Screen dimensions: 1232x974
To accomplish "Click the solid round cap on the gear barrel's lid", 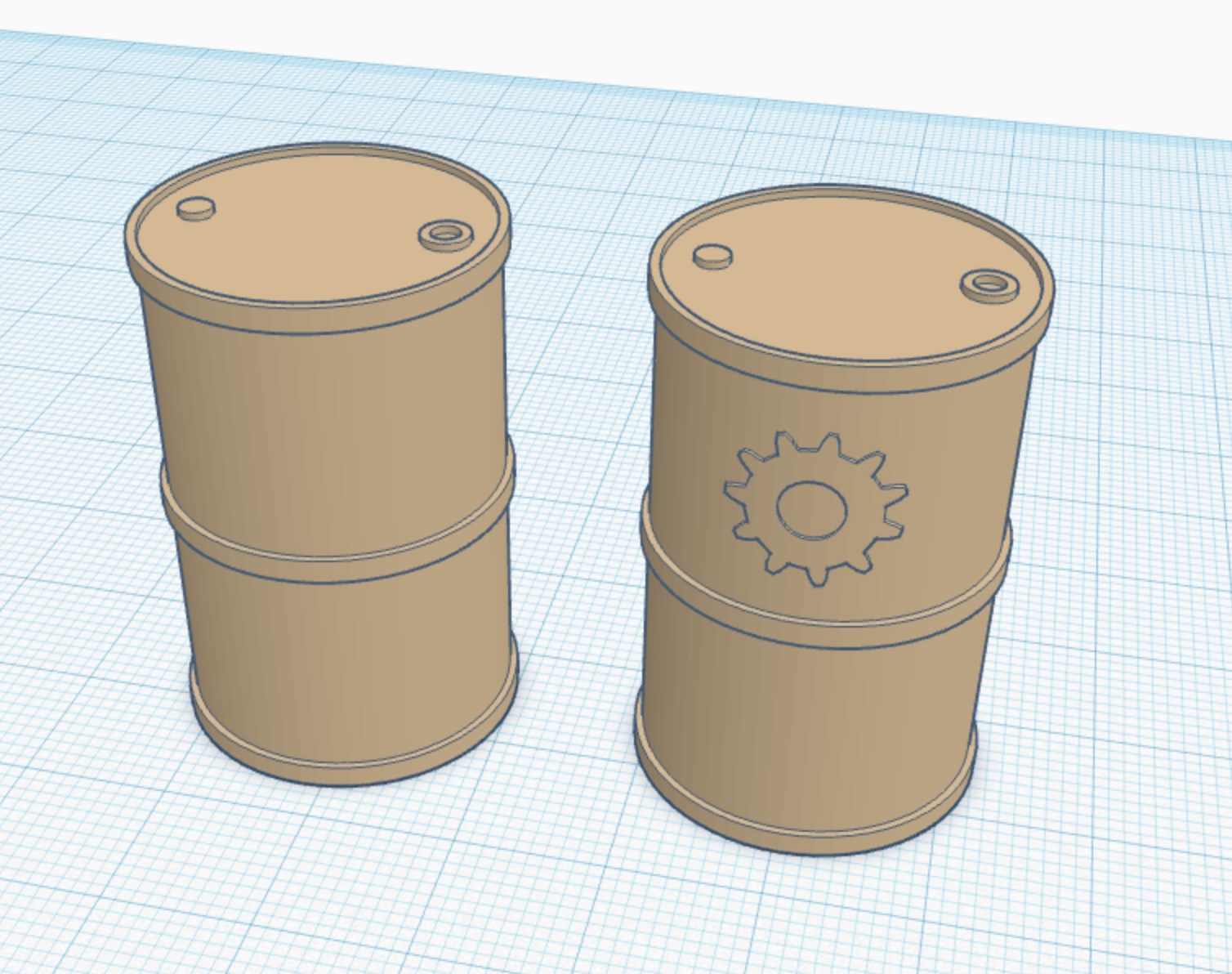I will (x=712, y=257).
